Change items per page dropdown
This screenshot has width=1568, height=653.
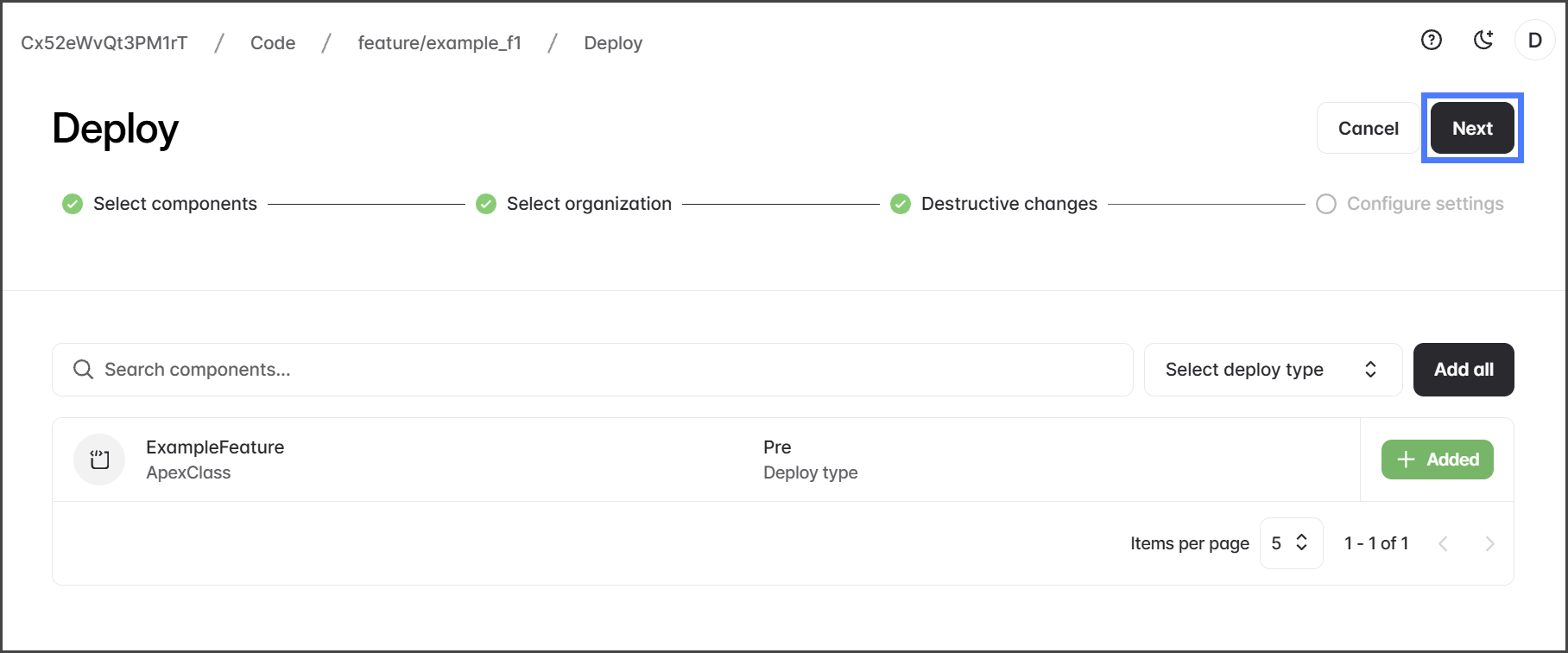1291,543
